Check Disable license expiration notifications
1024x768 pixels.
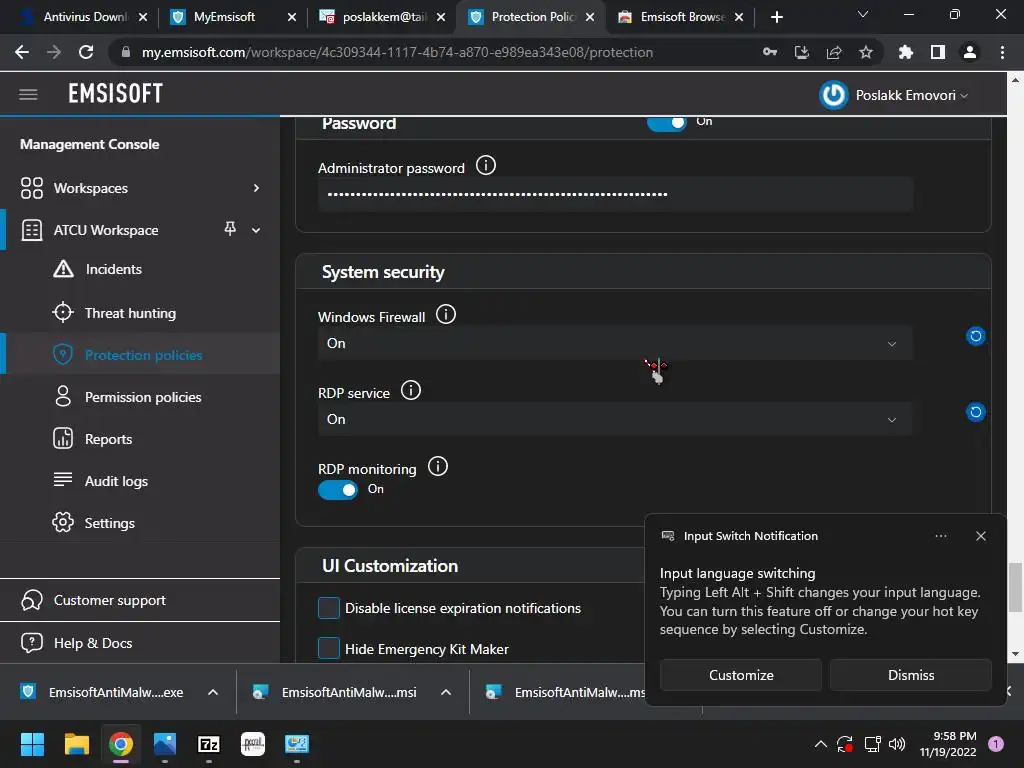[x=328, y=608]
